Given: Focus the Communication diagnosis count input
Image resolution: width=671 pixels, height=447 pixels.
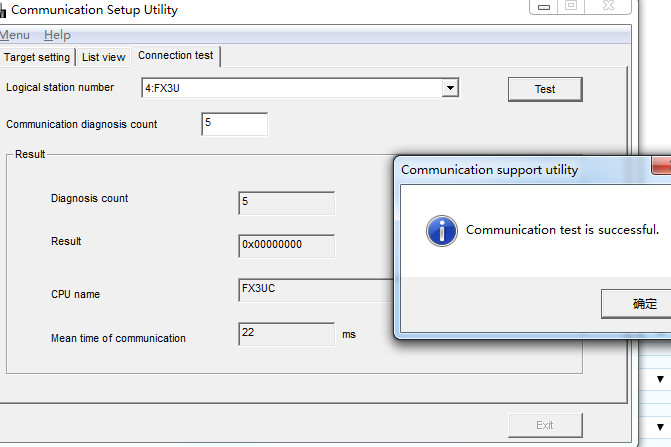Looking at the screenshot, I should [234, 124].
